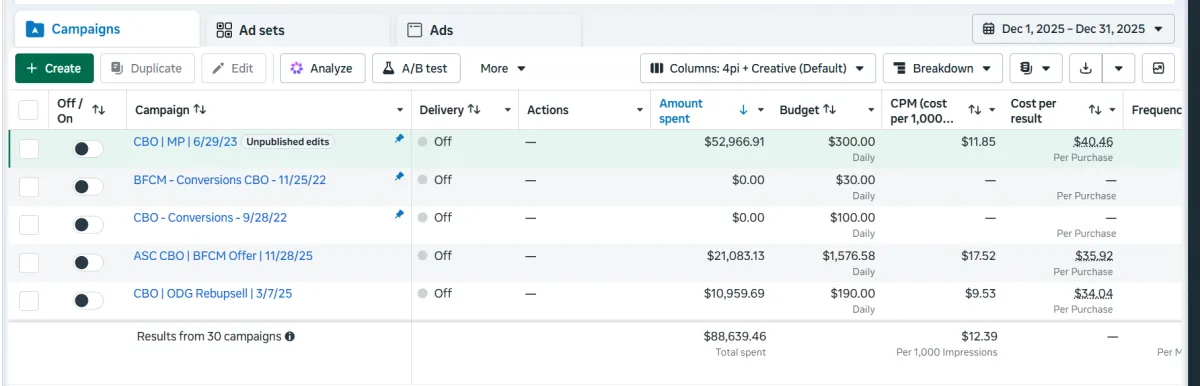This screenshot has width=1200, height=386.
Task: Toggle on CBO | ODG Rebupsell campaign
Action: (x=88, y=300)
